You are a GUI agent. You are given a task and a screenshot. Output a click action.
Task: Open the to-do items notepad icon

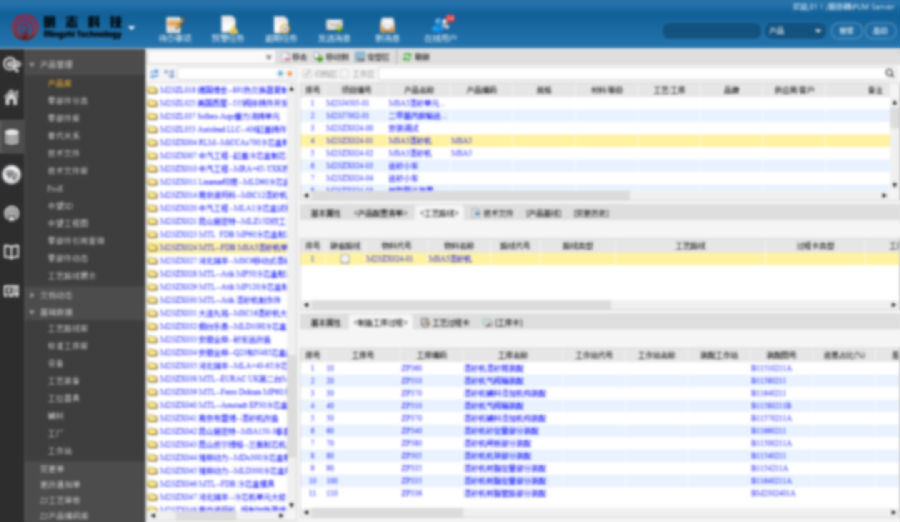[174, 25]
